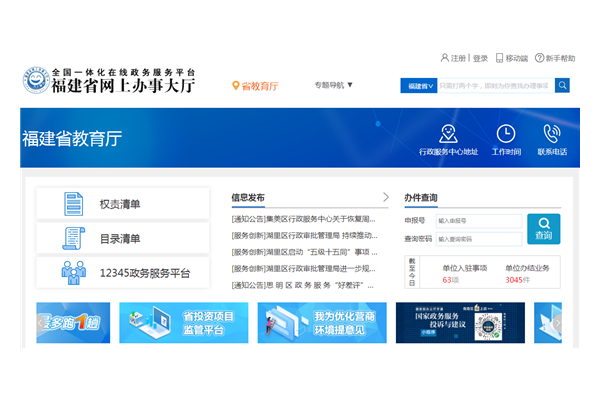Open the 福建省 region dropdown

pos(419,86)
